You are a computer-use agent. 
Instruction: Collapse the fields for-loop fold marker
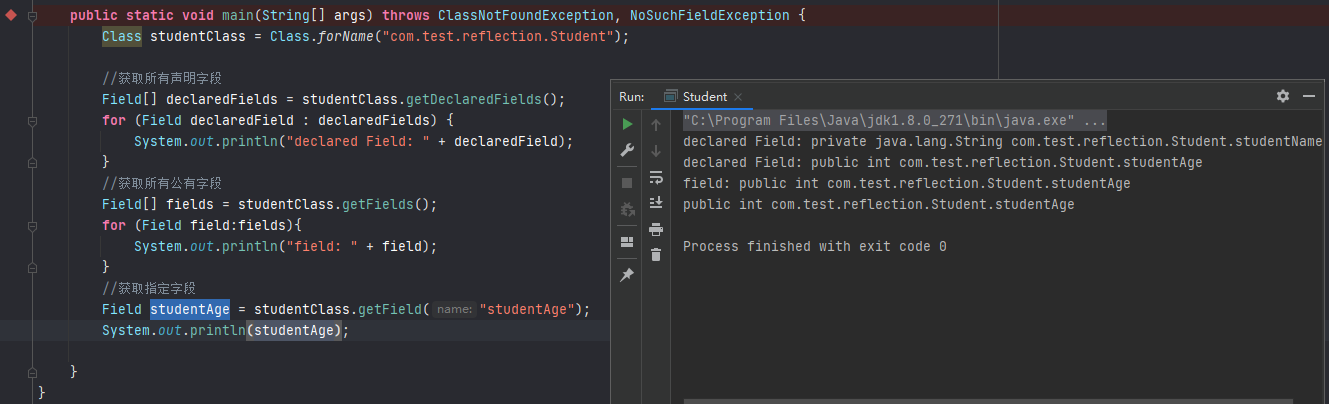click(32, 225)
